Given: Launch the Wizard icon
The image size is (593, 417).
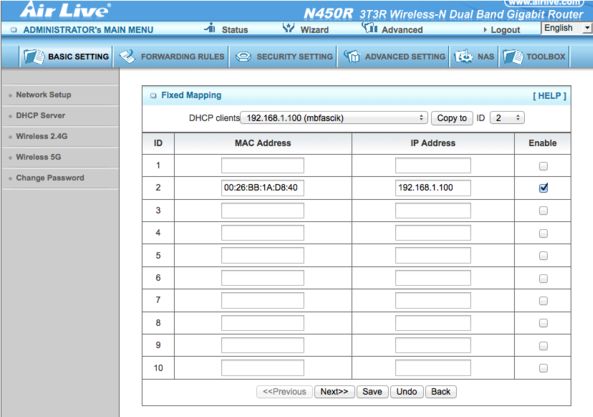Looking at the screenshot, I should [x=289, y=28].
